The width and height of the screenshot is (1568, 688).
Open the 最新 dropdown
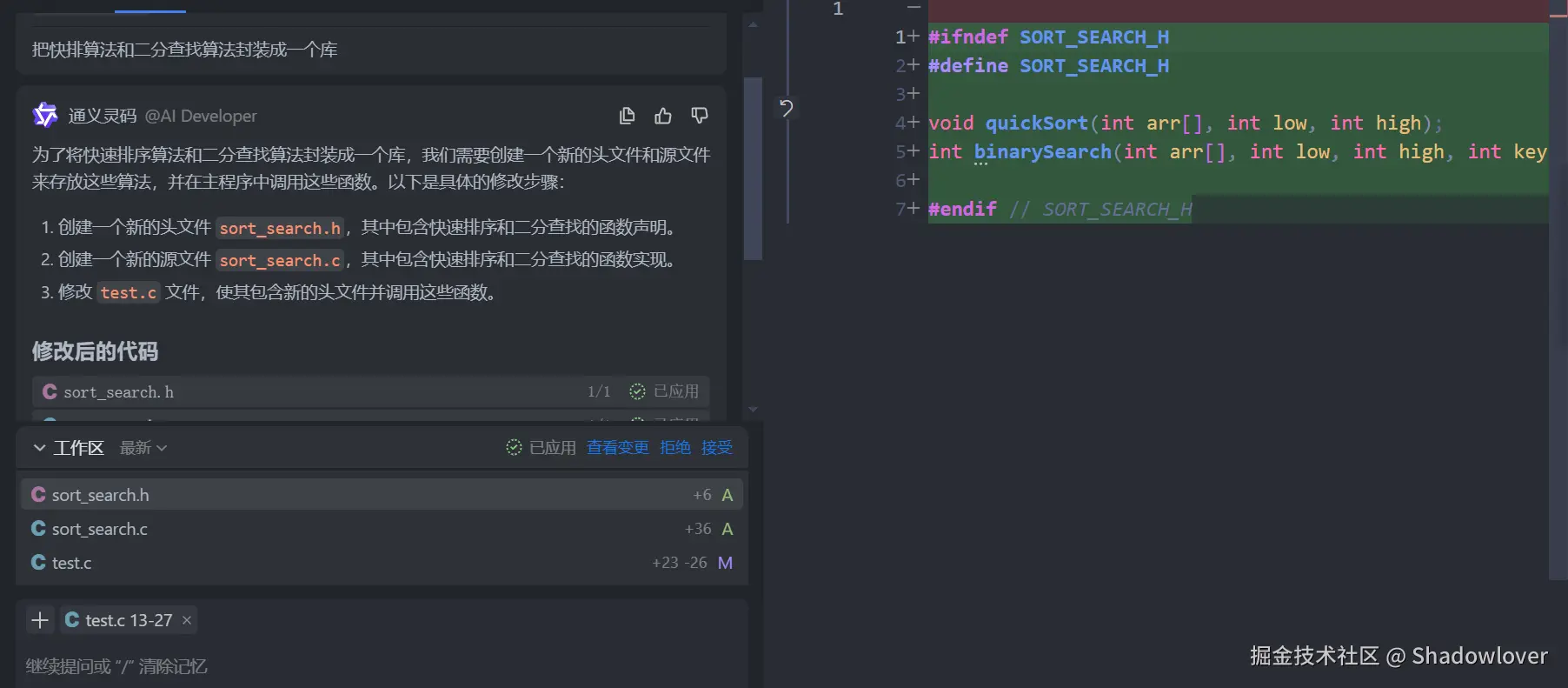click(143, 448)
